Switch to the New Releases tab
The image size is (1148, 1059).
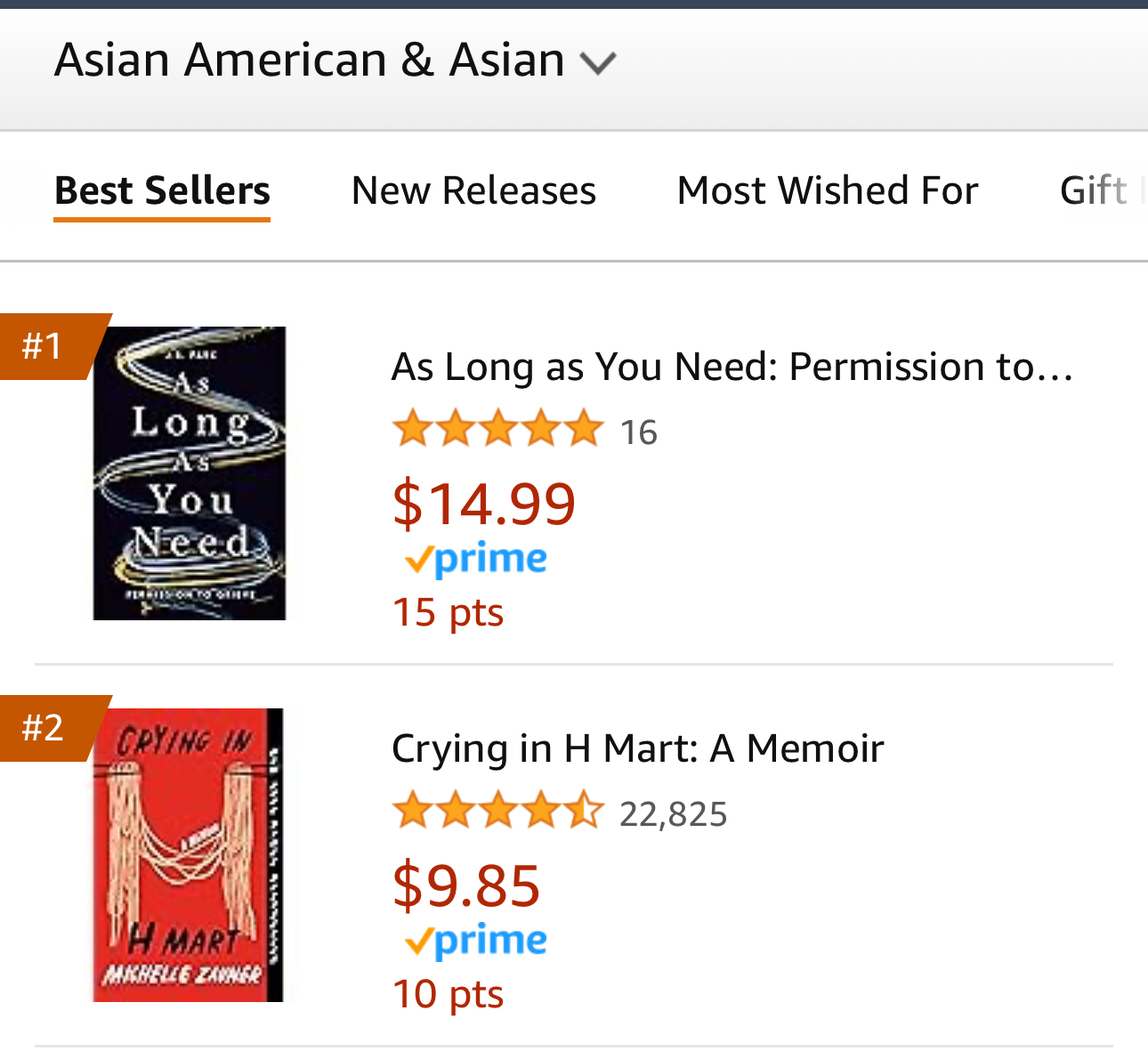pyautogui.click(x=473, y=190)
